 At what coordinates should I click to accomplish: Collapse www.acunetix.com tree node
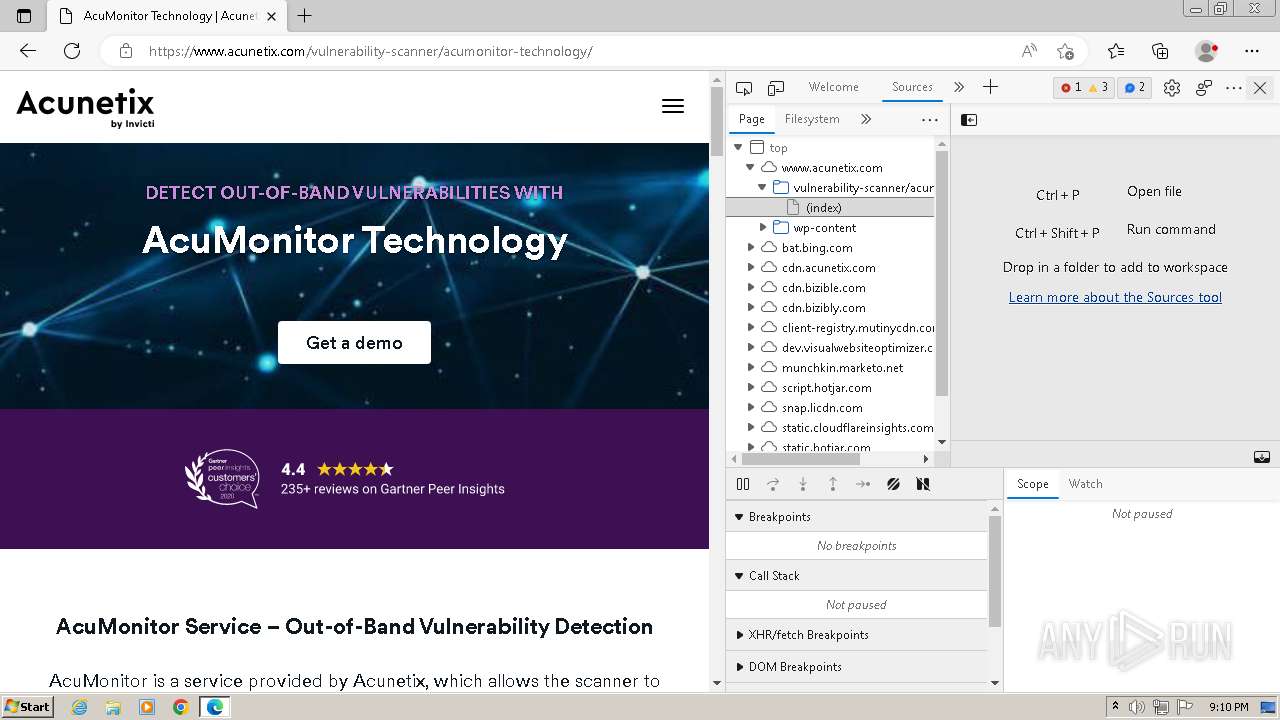[750, 168]
